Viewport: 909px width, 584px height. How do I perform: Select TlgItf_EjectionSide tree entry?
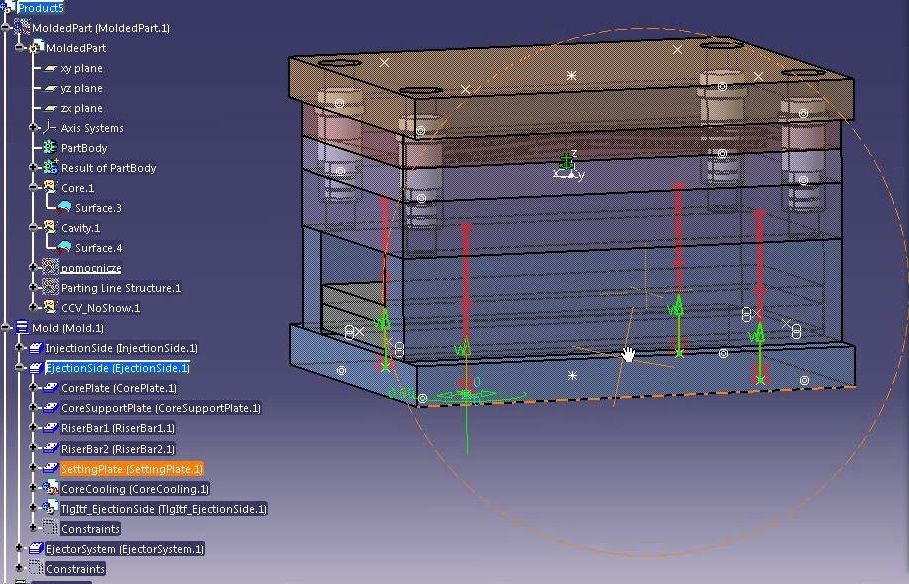[163, 509]
